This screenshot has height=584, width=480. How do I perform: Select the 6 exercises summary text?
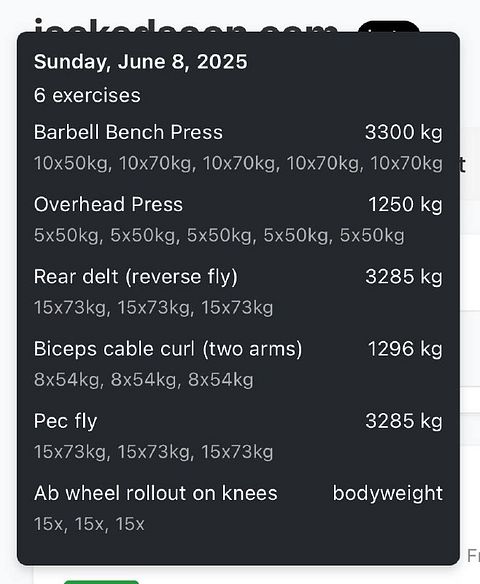pyautogui.click(x=87, y=95)
